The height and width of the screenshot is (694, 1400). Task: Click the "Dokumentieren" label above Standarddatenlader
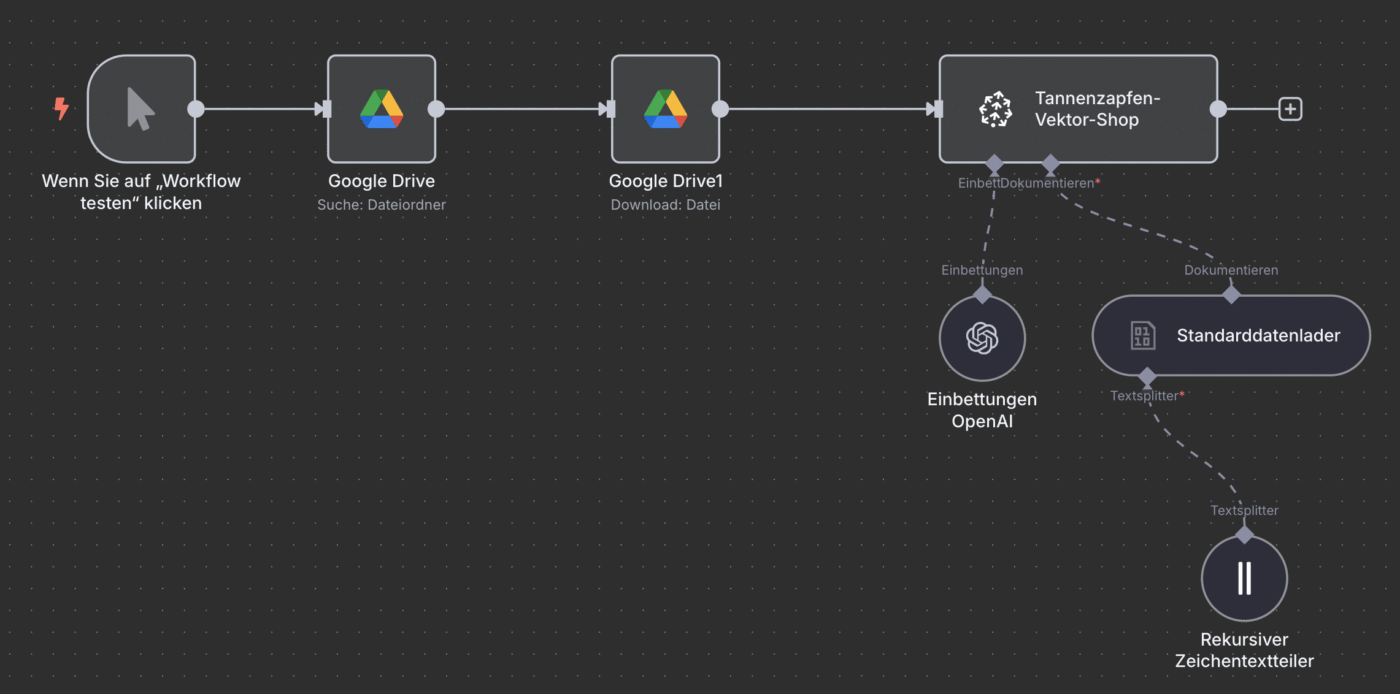(x=1231, y=270)
